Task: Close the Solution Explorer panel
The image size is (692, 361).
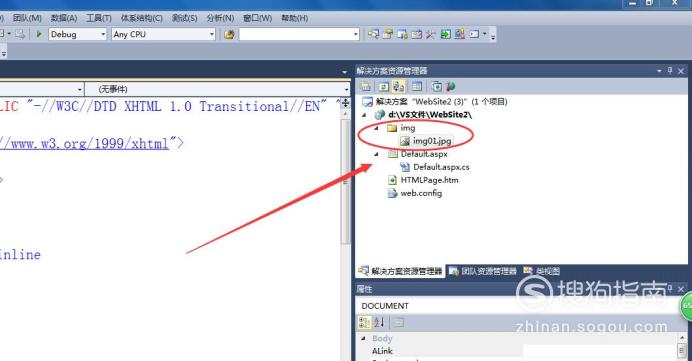Action: pyautogui.click(x=681, y=71)
